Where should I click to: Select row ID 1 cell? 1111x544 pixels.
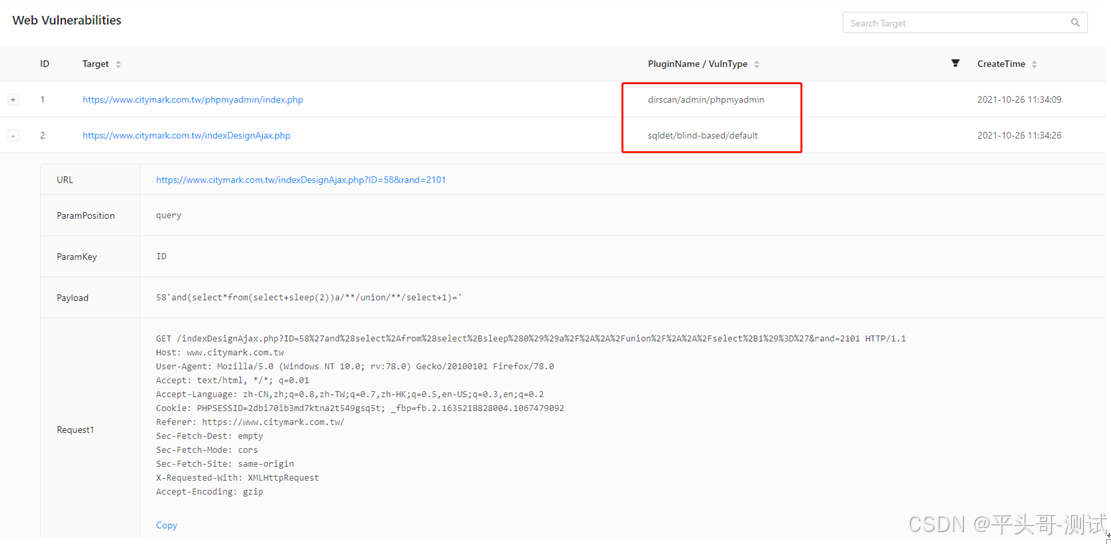42,100
